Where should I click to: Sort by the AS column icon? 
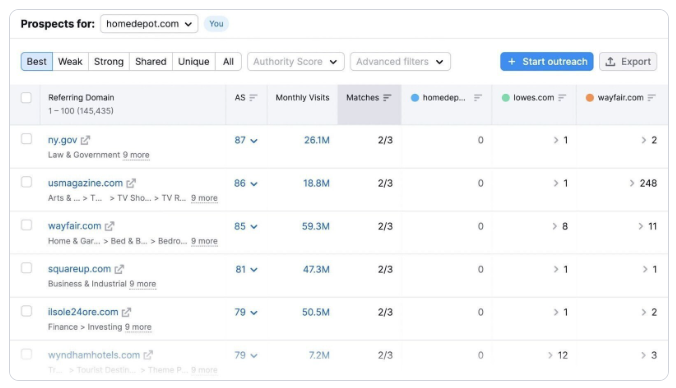click(253, 98)
